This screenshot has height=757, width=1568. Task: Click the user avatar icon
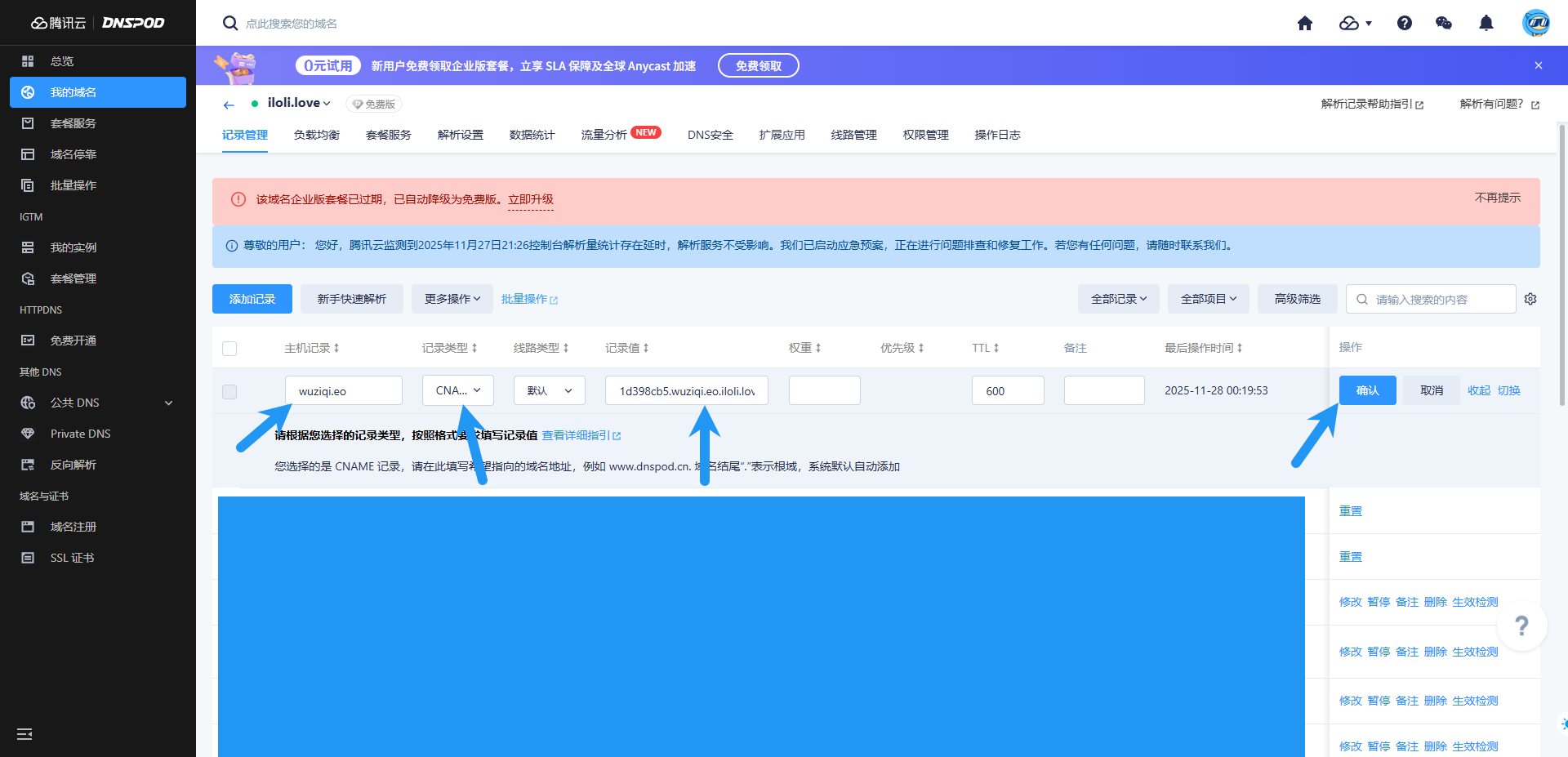coord(1535,23)
